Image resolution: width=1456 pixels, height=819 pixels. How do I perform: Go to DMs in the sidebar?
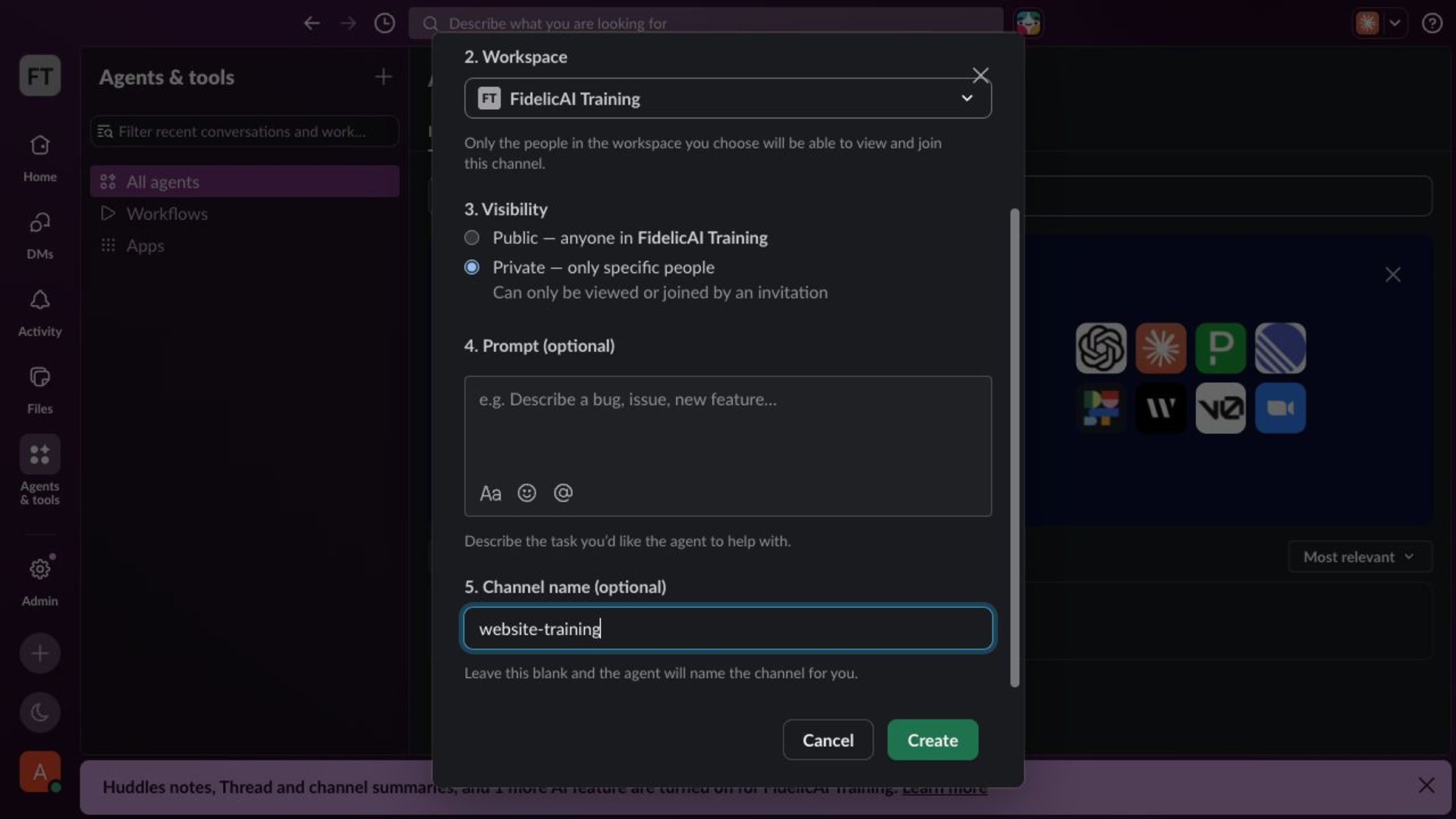pos(40,235)
